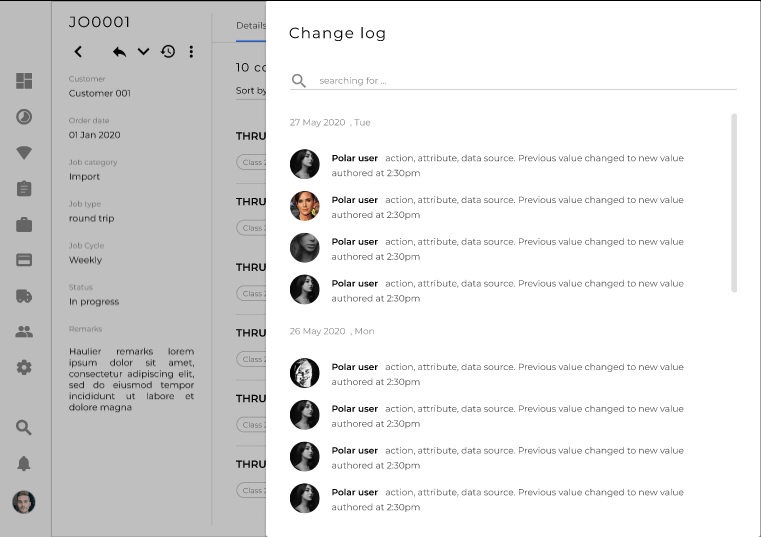Viewport: 761px width, 537px height.
Task: Open user profile avatar at sidebar bottom
Action: pos(24,502)
